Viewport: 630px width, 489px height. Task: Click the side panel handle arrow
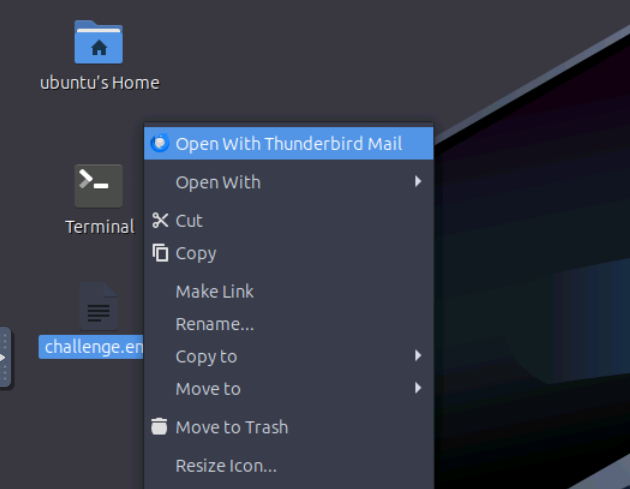click(4, 357)
